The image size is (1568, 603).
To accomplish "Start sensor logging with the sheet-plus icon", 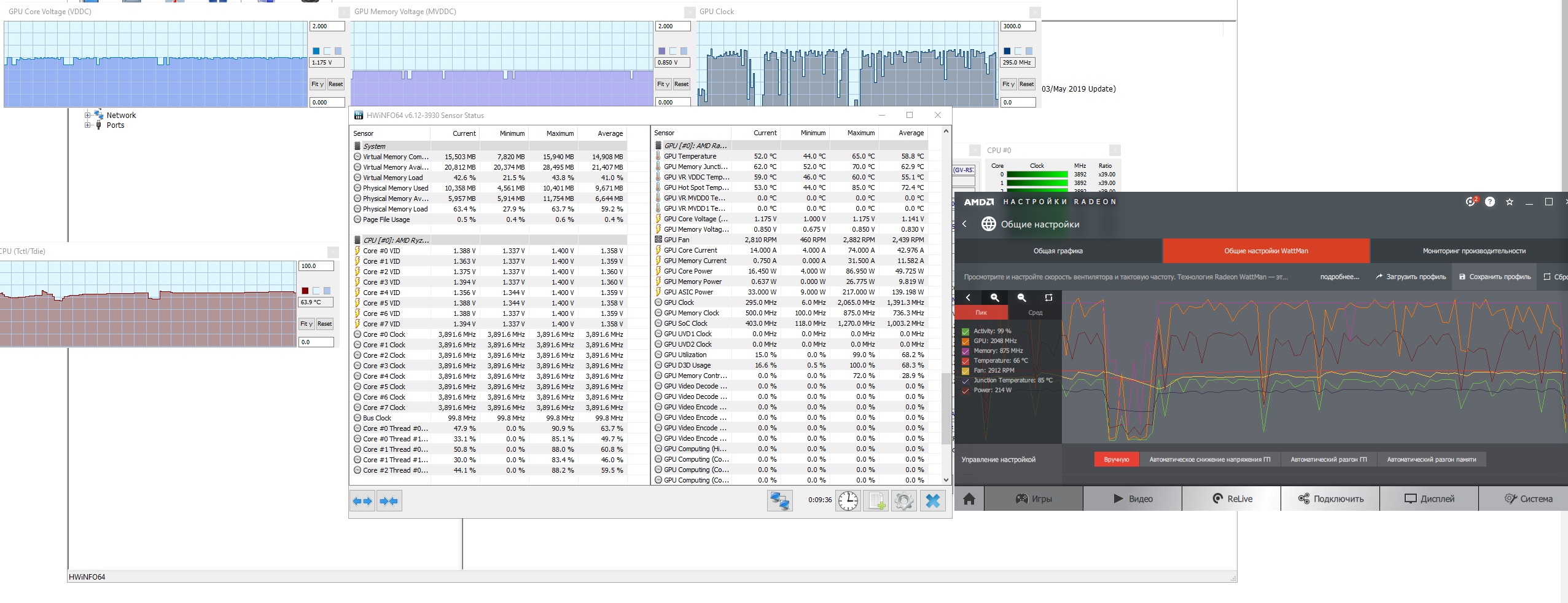I will (x=876, y=501).
